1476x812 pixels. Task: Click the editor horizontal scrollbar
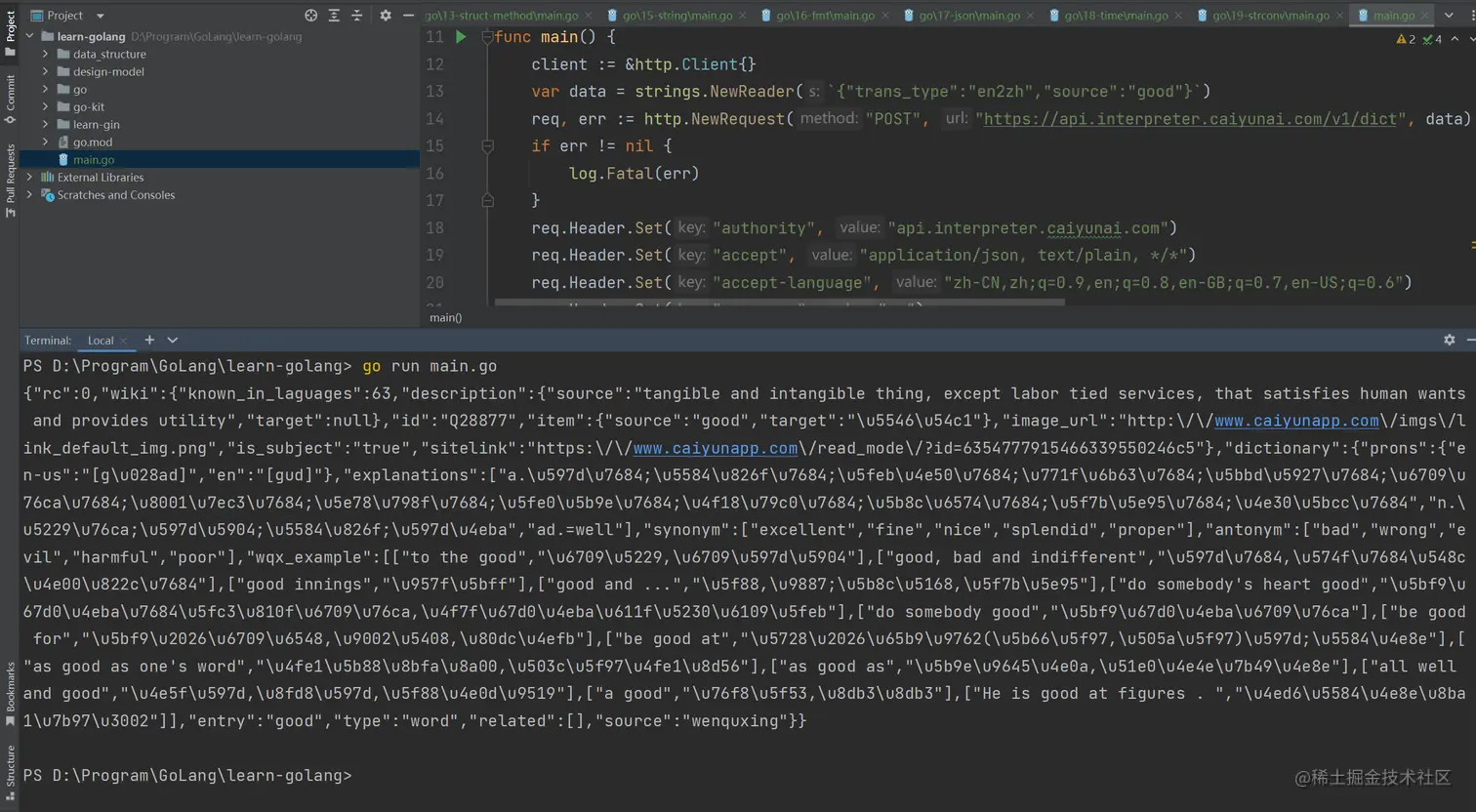point(779,304)
